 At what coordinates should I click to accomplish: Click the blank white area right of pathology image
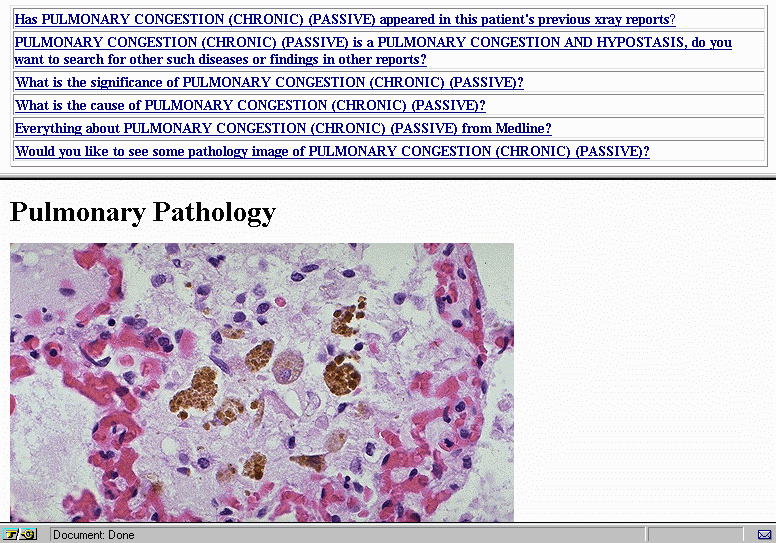[x=640, y=382]
